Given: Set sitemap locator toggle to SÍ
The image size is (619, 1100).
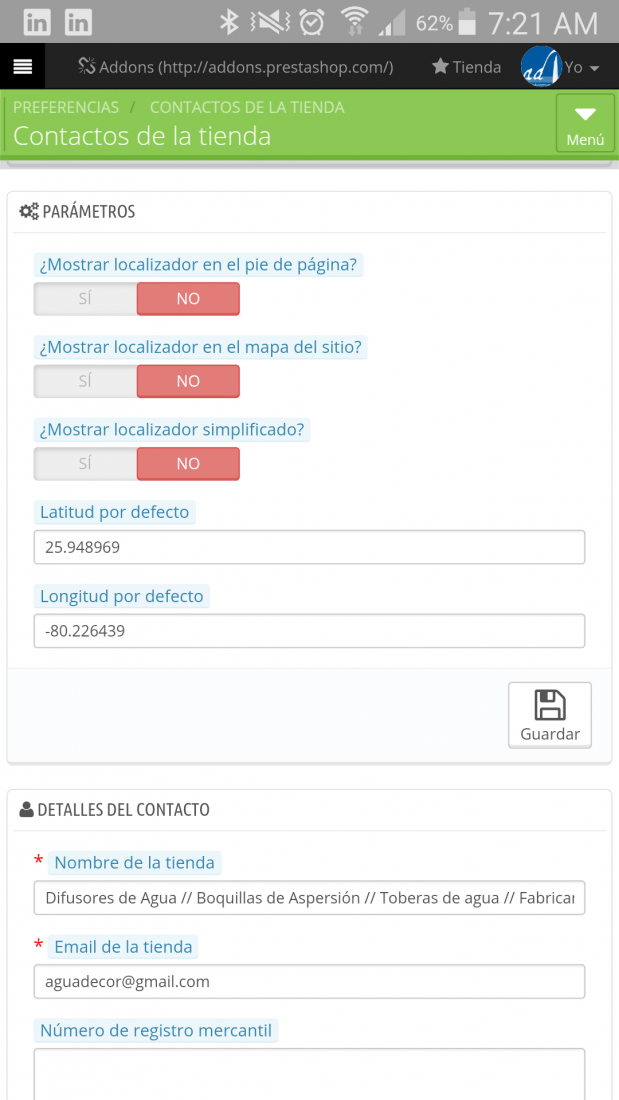Looking at the screenshot, I should click(x=85, y=381).
